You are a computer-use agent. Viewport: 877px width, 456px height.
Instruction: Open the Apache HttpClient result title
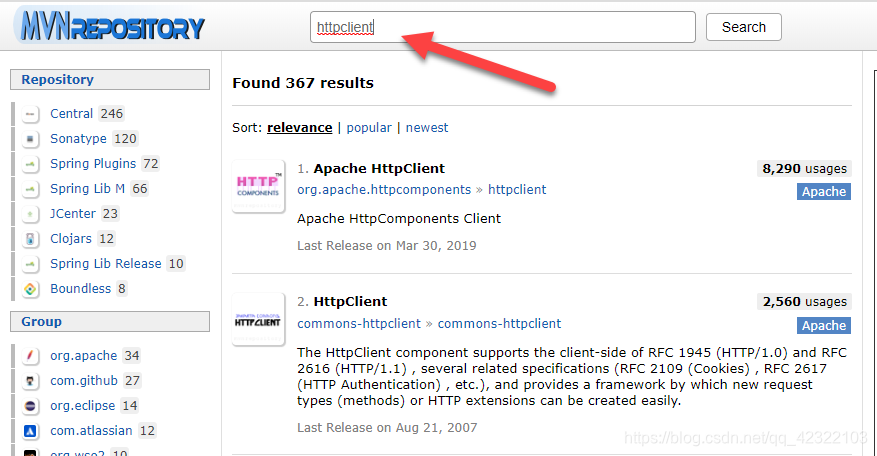(379, 168)
